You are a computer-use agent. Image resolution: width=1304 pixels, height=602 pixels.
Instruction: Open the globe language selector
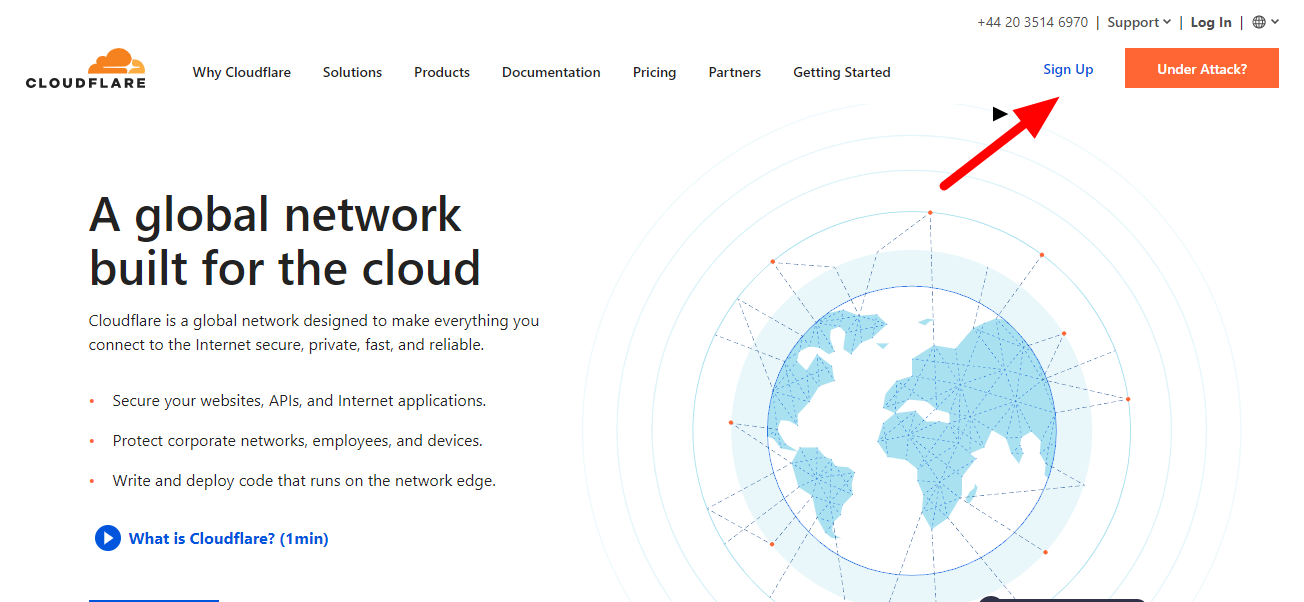(1265, 22)
